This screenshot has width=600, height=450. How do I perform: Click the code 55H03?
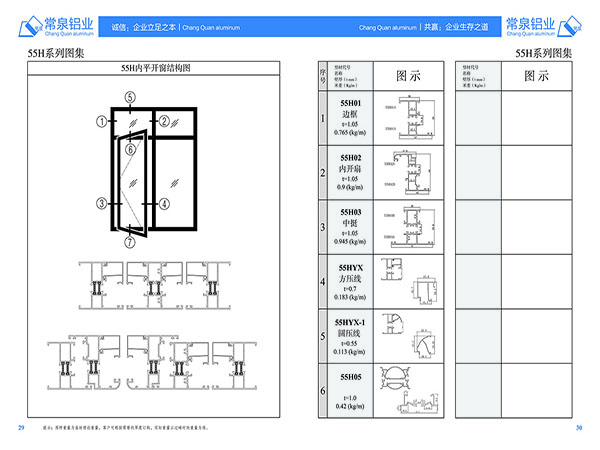pyautogui.click(x=351, y=212)
